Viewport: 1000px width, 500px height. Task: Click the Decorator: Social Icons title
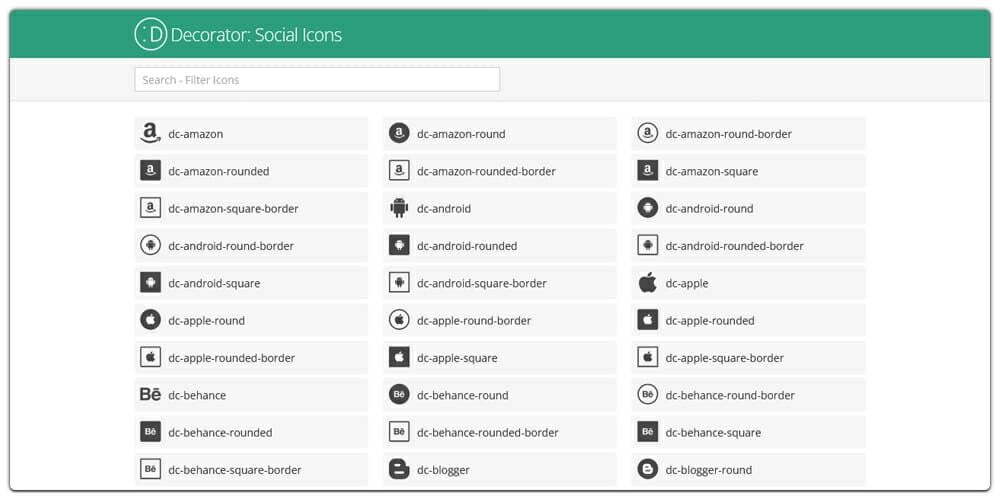[x=256, y=34]
